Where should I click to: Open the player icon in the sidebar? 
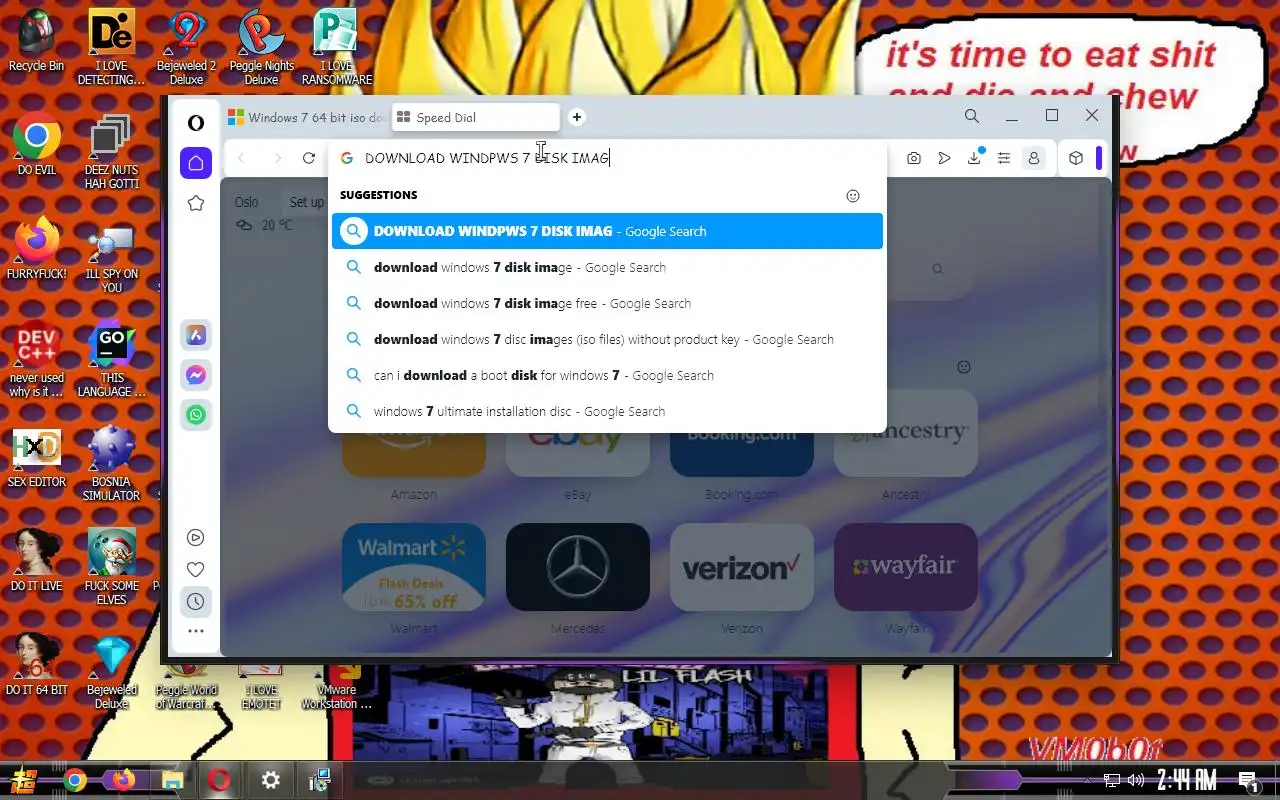196,537
